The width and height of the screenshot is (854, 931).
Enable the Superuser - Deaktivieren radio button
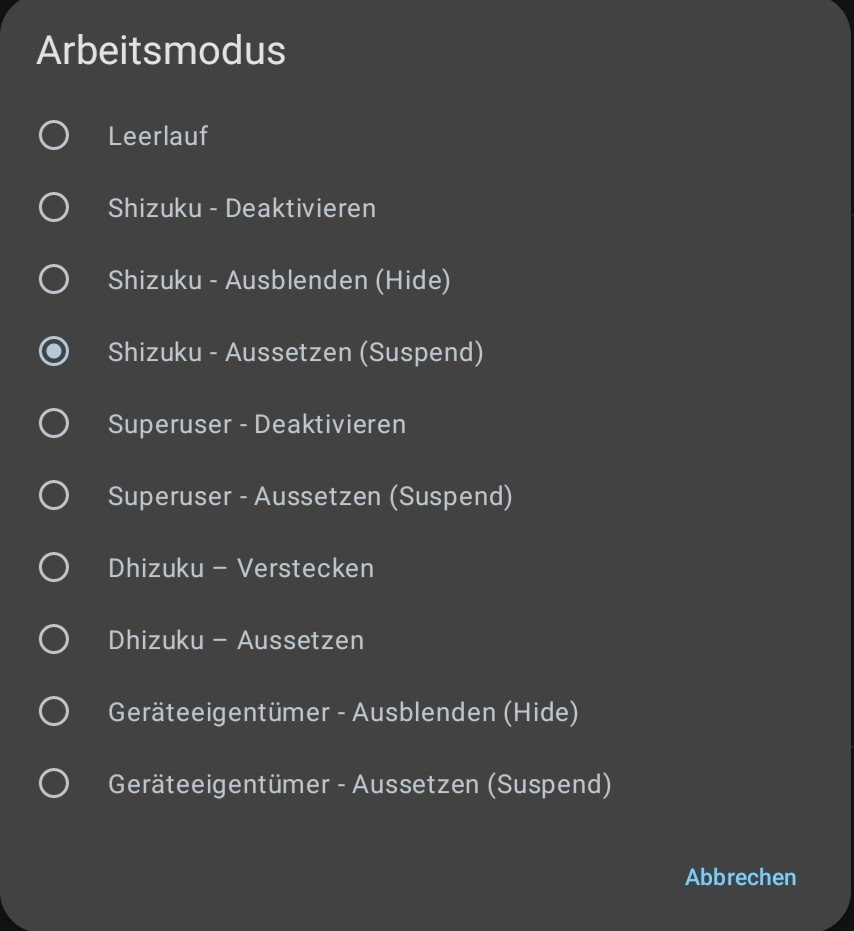(x=53, y=424)
